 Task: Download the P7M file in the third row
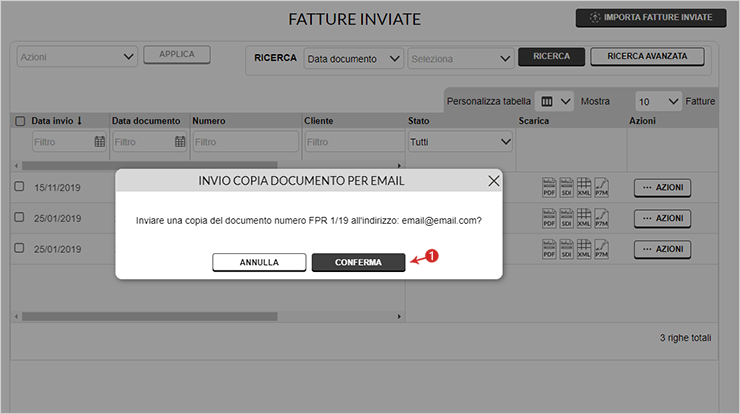click(601, 248)
